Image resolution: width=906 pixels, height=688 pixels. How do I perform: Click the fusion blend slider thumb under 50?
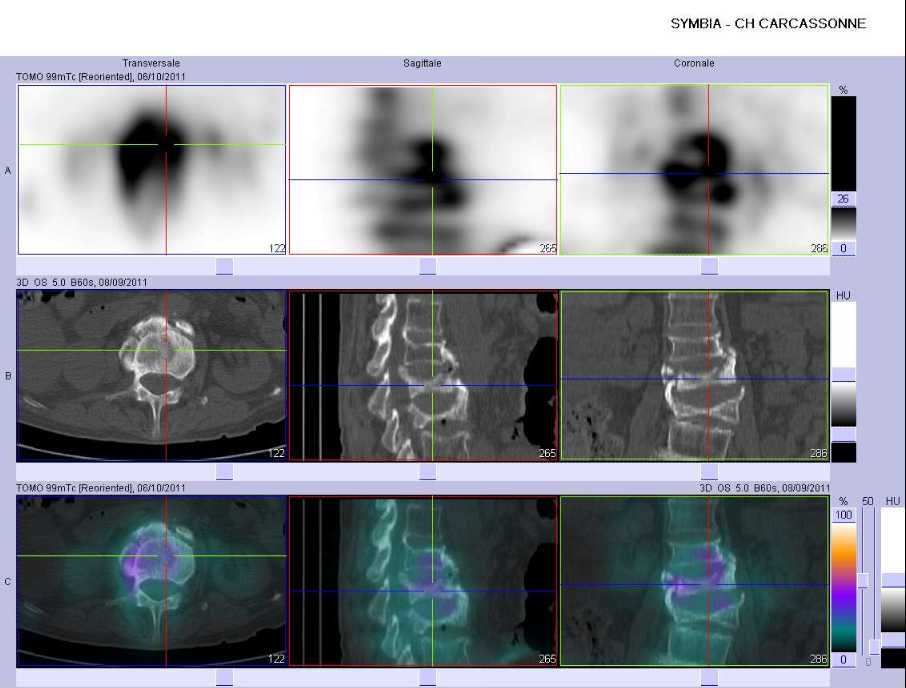point(864,581)
